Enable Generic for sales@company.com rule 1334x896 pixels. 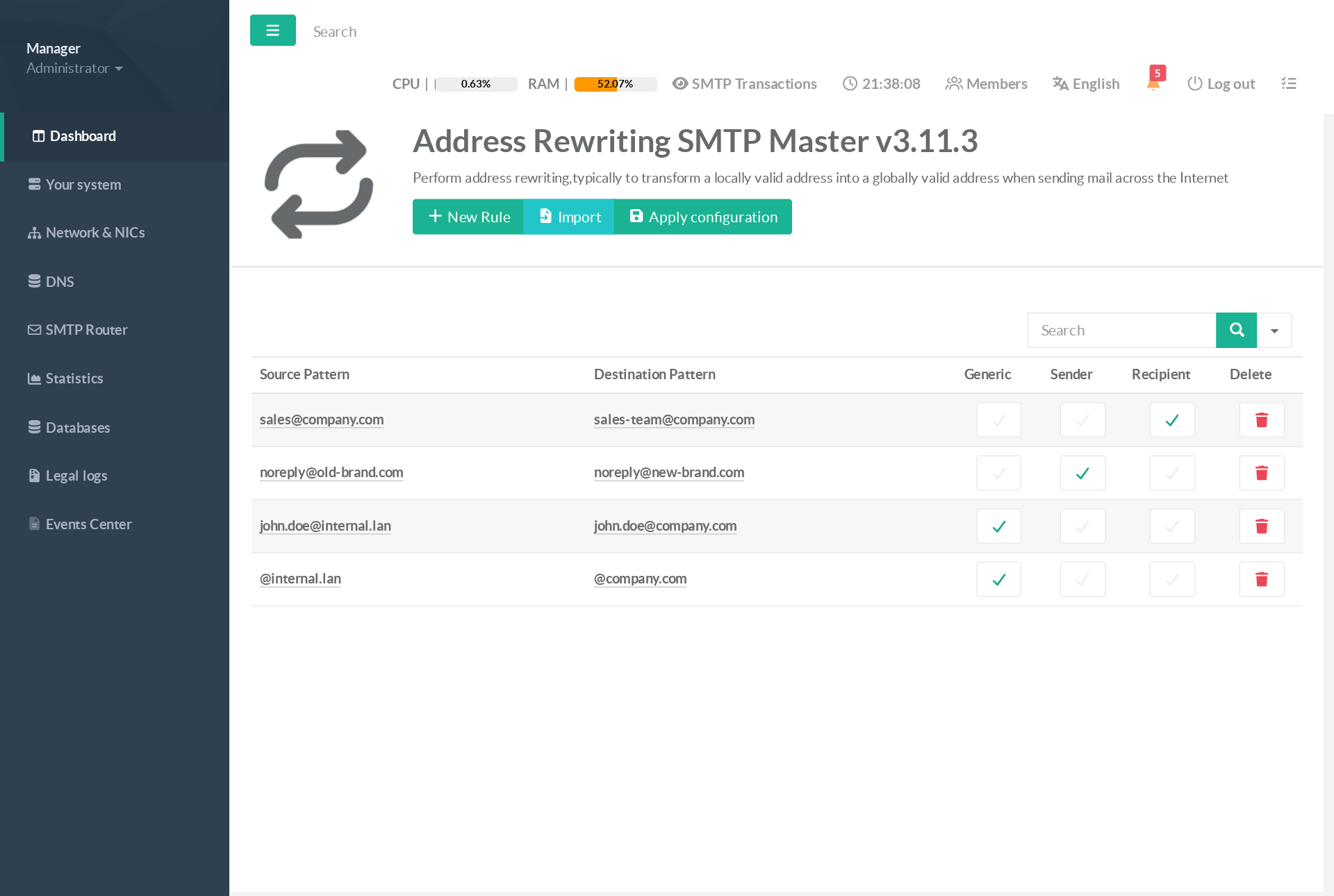tap(998, 420)
